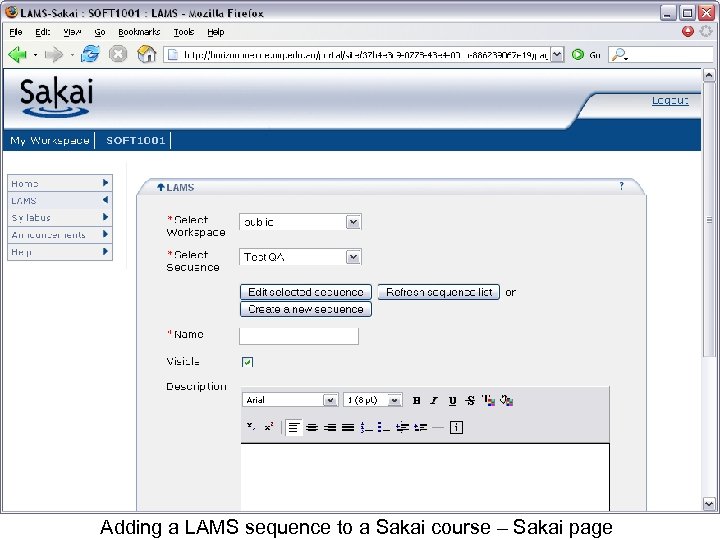Choose the text color tool
720x540 pixels.
(x=488, y=400)
